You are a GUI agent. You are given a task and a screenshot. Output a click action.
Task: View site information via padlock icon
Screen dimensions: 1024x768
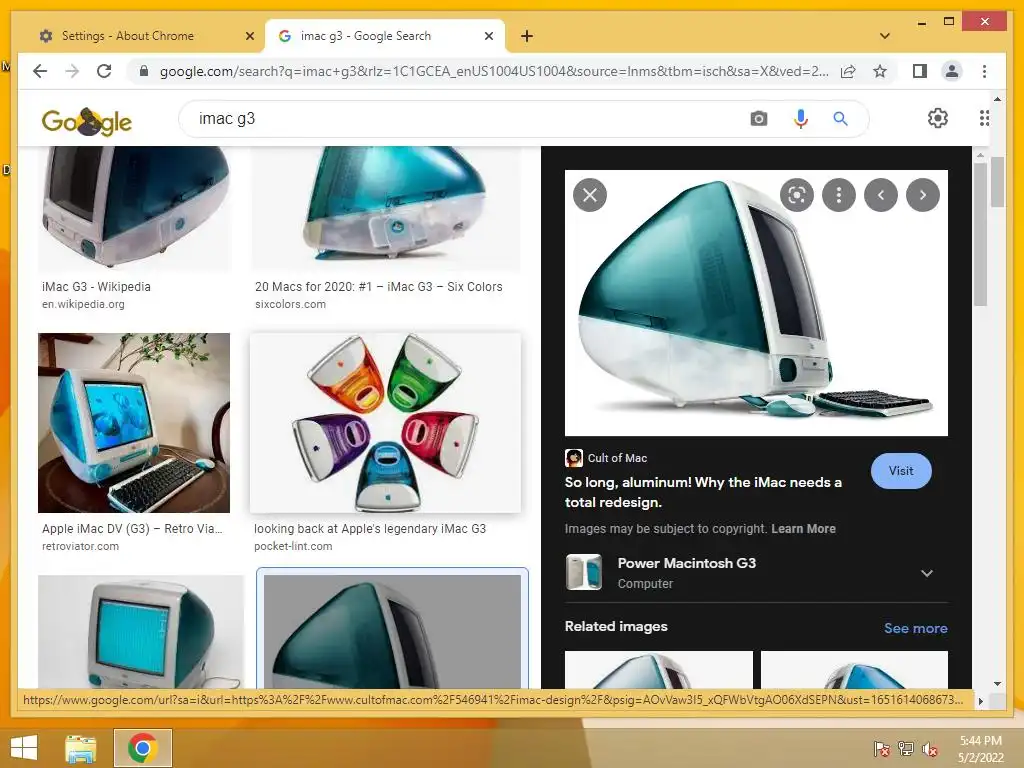(x=144, y=71)
